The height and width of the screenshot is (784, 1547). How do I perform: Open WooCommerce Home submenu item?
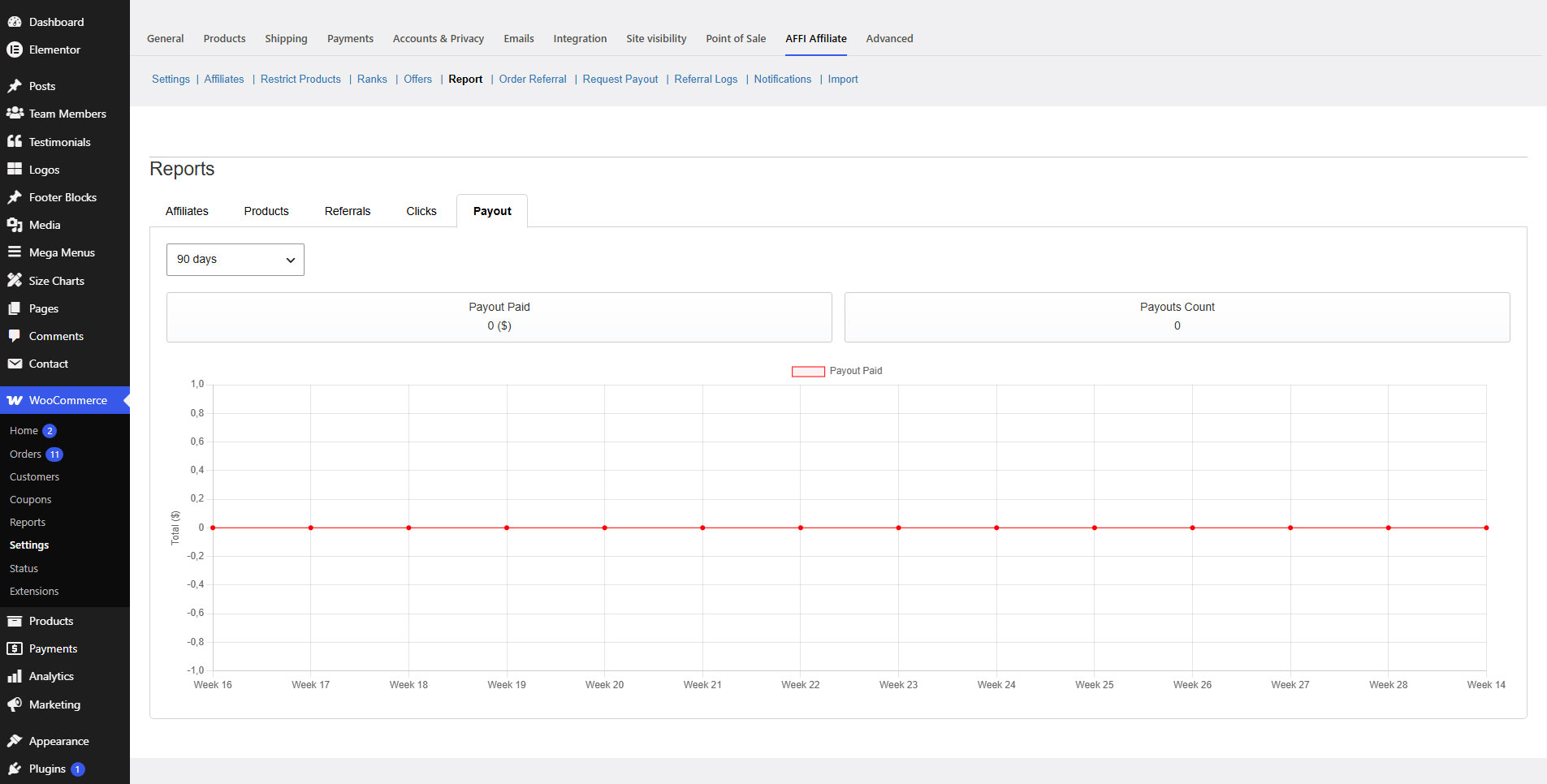click(x=24, y=431)
